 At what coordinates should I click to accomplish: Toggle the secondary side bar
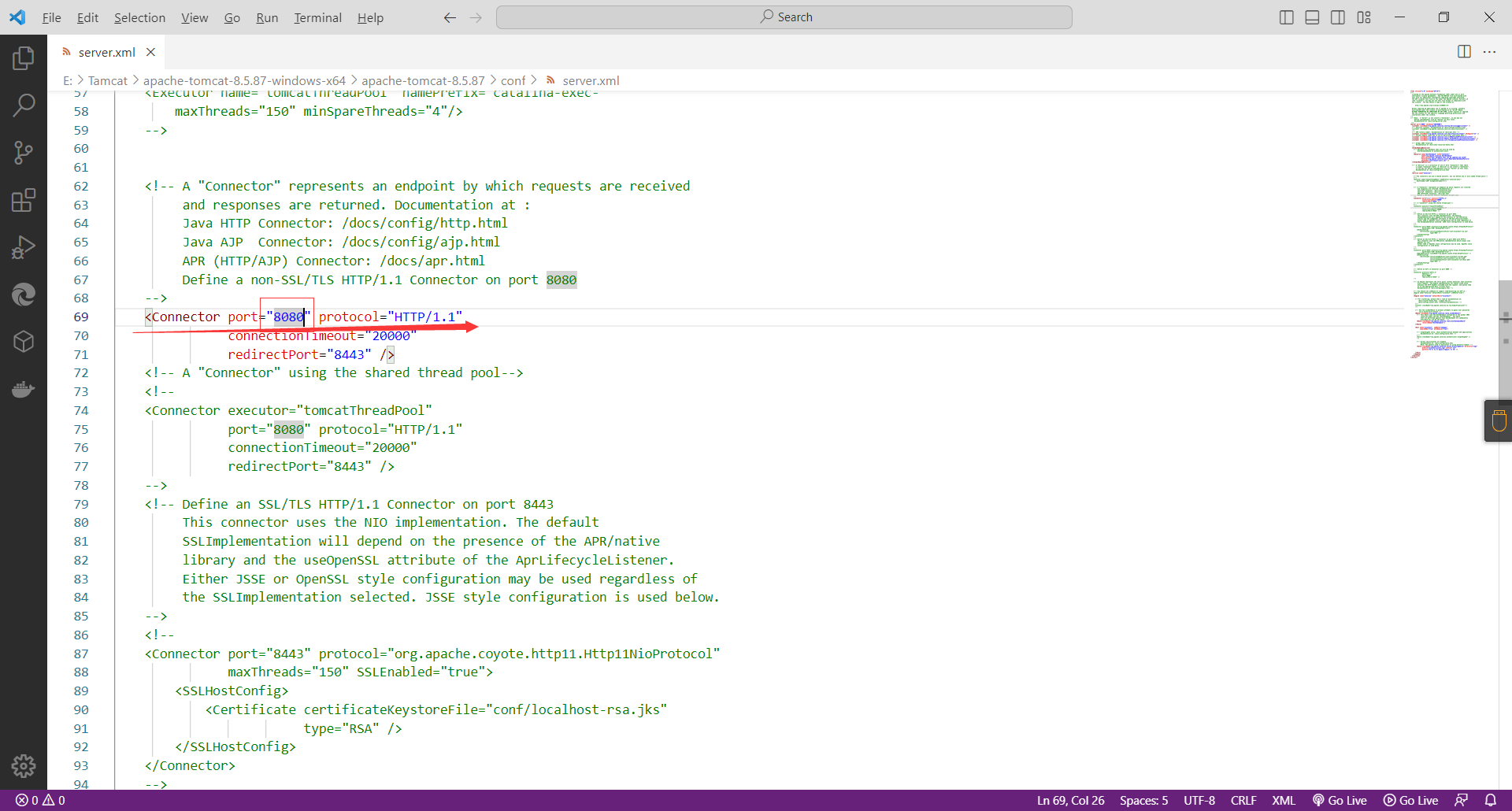point(1338,17)
